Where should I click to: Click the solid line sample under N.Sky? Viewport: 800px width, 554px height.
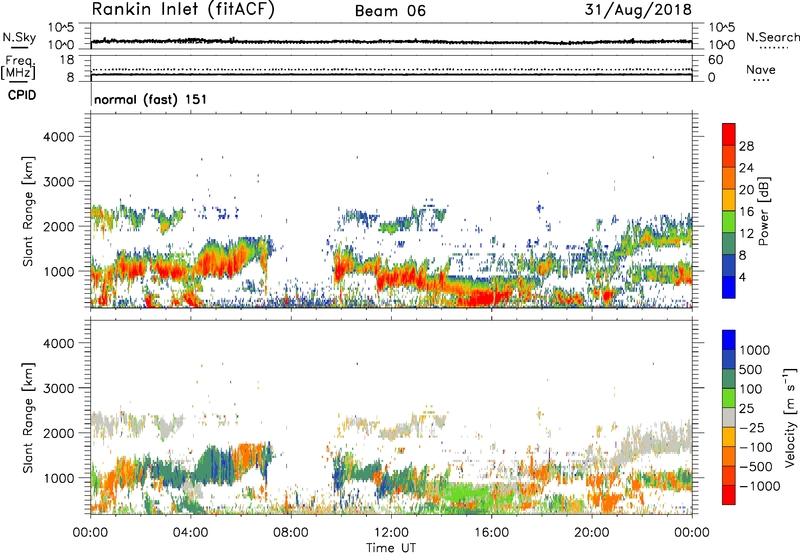coord(19,47)
